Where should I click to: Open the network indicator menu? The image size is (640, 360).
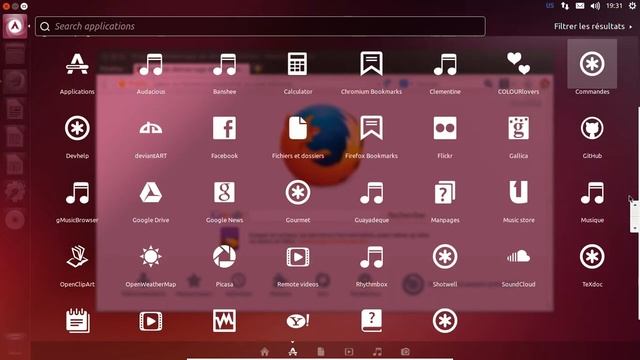565,6
